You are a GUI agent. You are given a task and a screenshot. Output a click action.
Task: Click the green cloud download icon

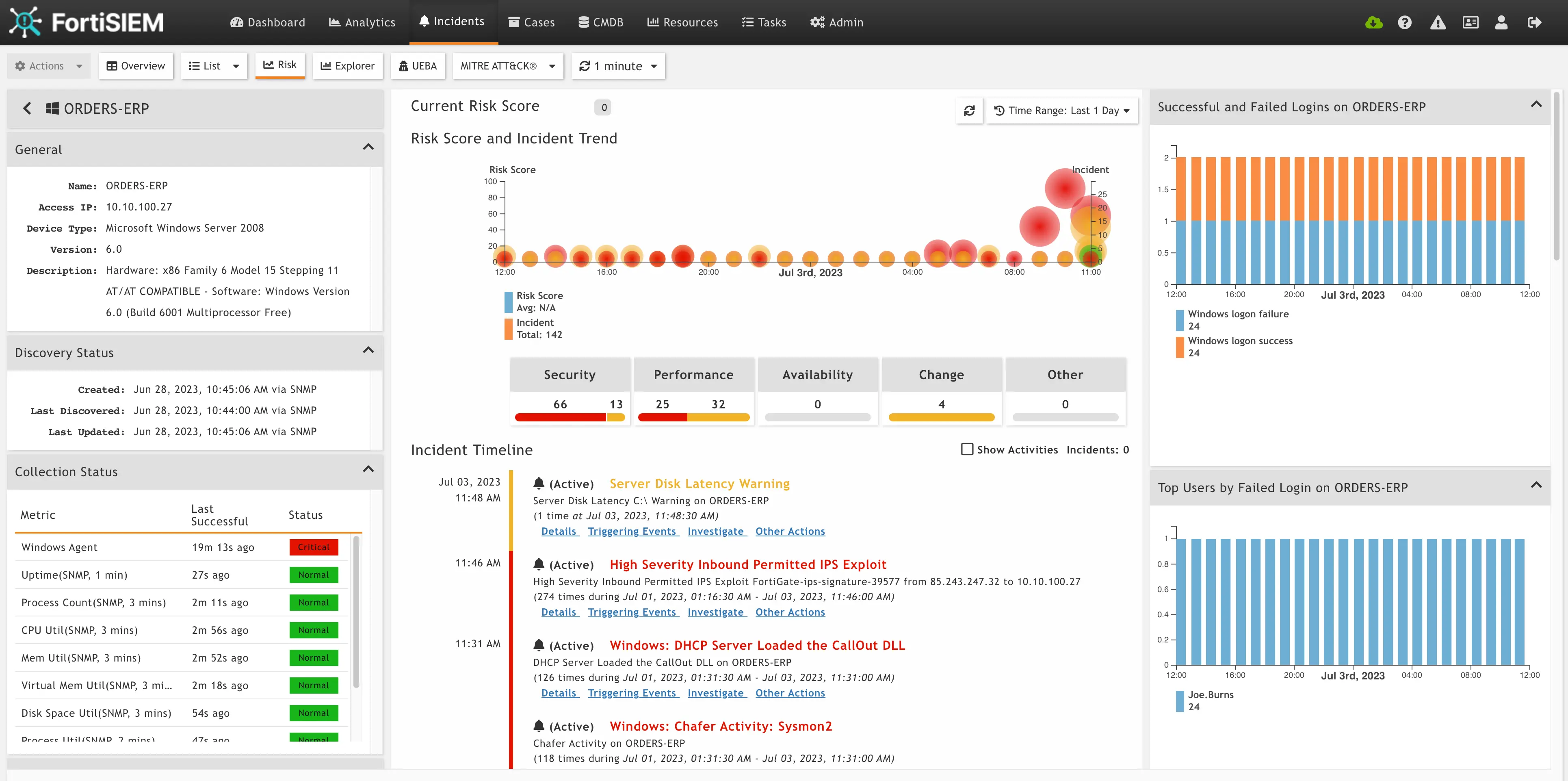tap(1373, 22)
